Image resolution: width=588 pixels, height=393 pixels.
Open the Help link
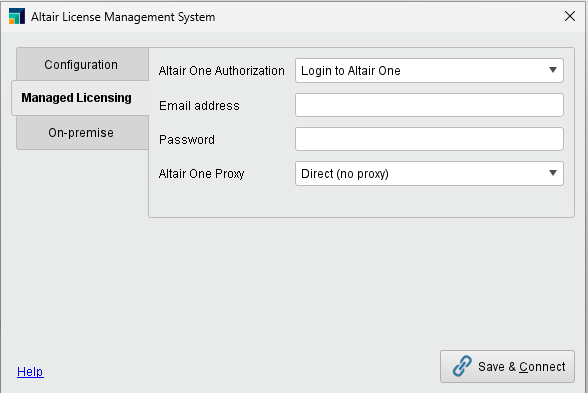click(30, 372)
